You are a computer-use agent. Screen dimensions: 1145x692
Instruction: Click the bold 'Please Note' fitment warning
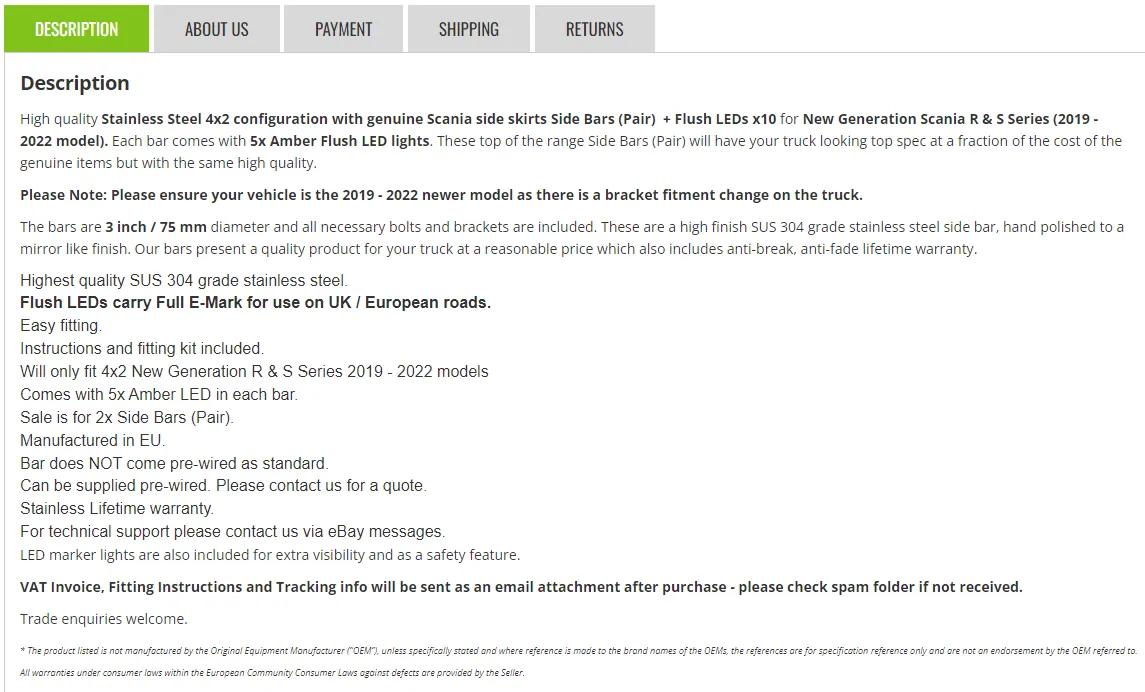click(441, 195)
